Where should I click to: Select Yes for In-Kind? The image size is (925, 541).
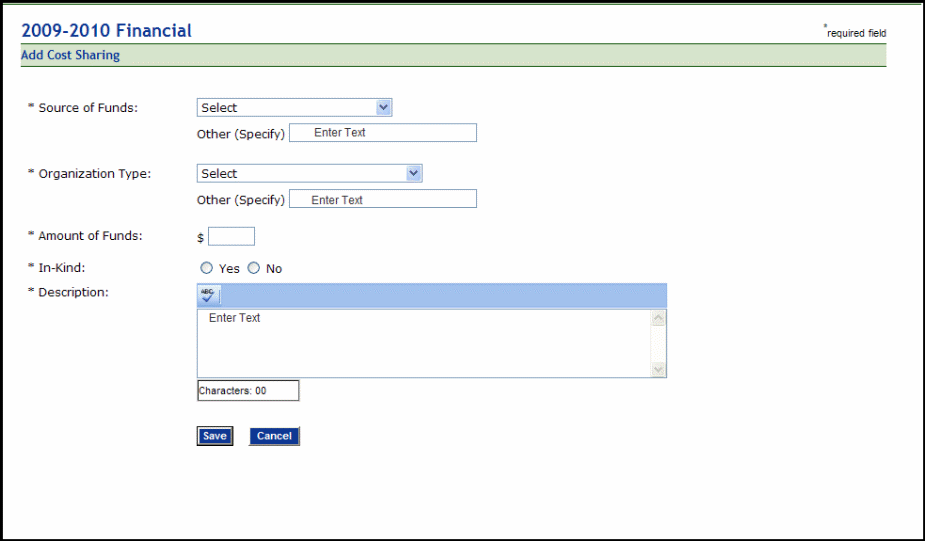pos(207,268)
